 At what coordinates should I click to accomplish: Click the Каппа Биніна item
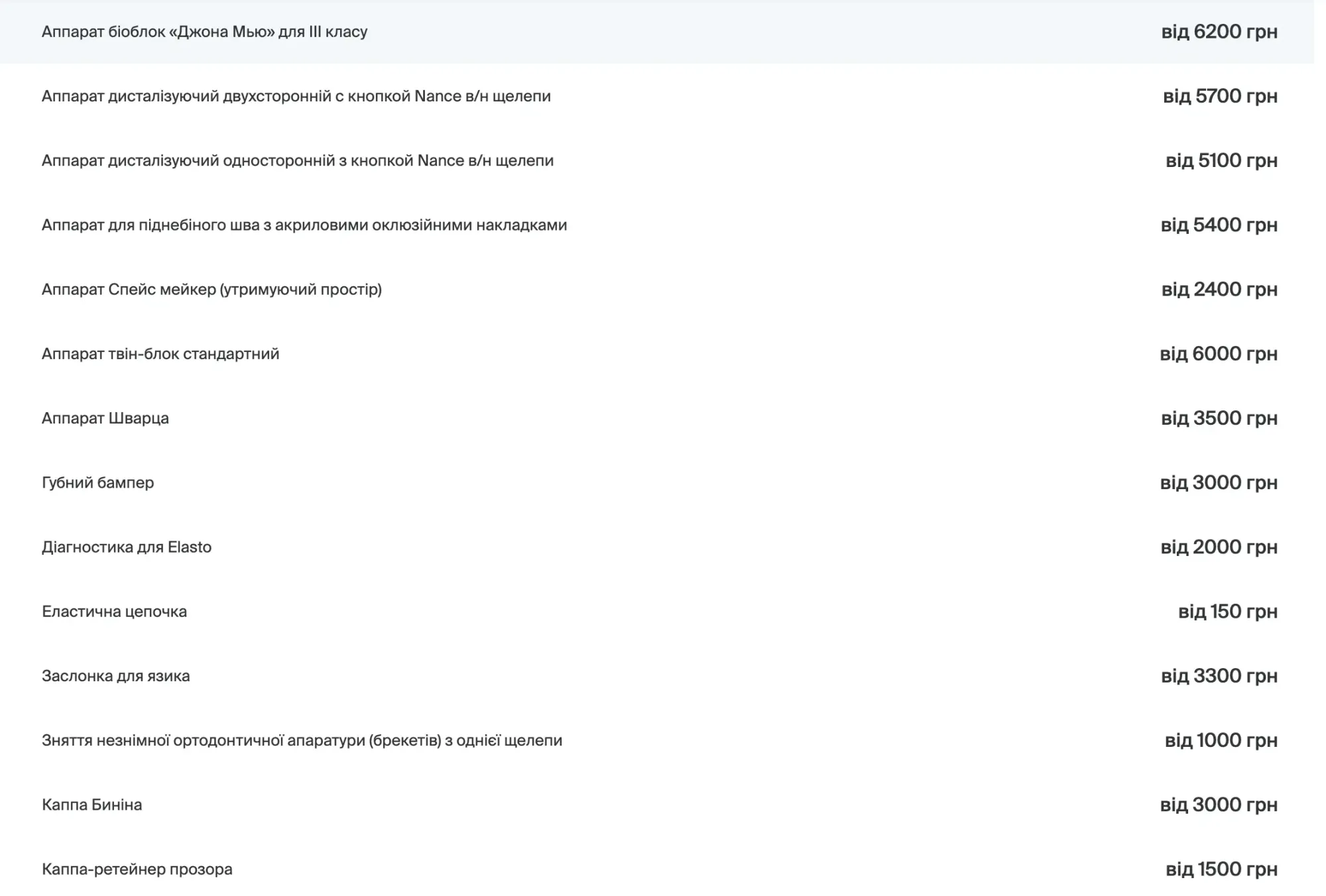tap(91, 805)
